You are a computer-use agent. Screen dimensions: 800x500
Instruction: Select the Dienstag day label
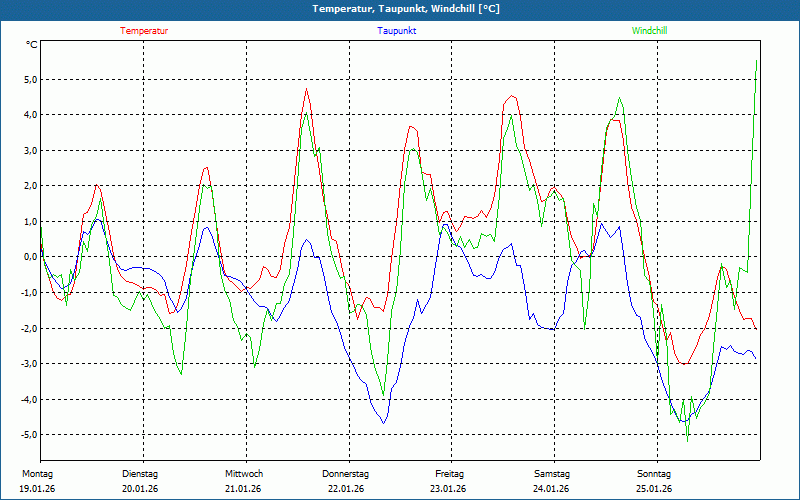140,474
